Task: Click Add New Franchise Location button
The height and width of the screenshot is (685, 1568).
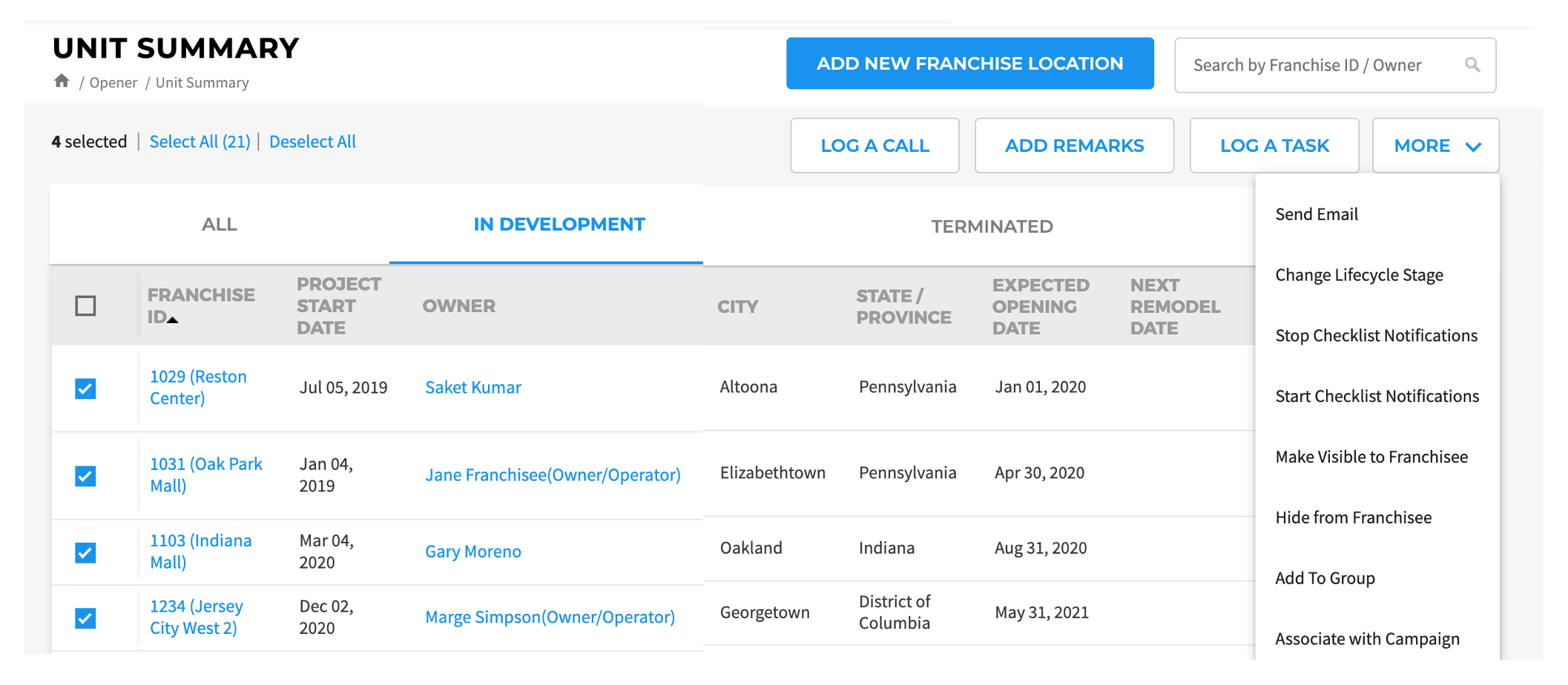Action: pyautogui.click(x=969, y=64)
